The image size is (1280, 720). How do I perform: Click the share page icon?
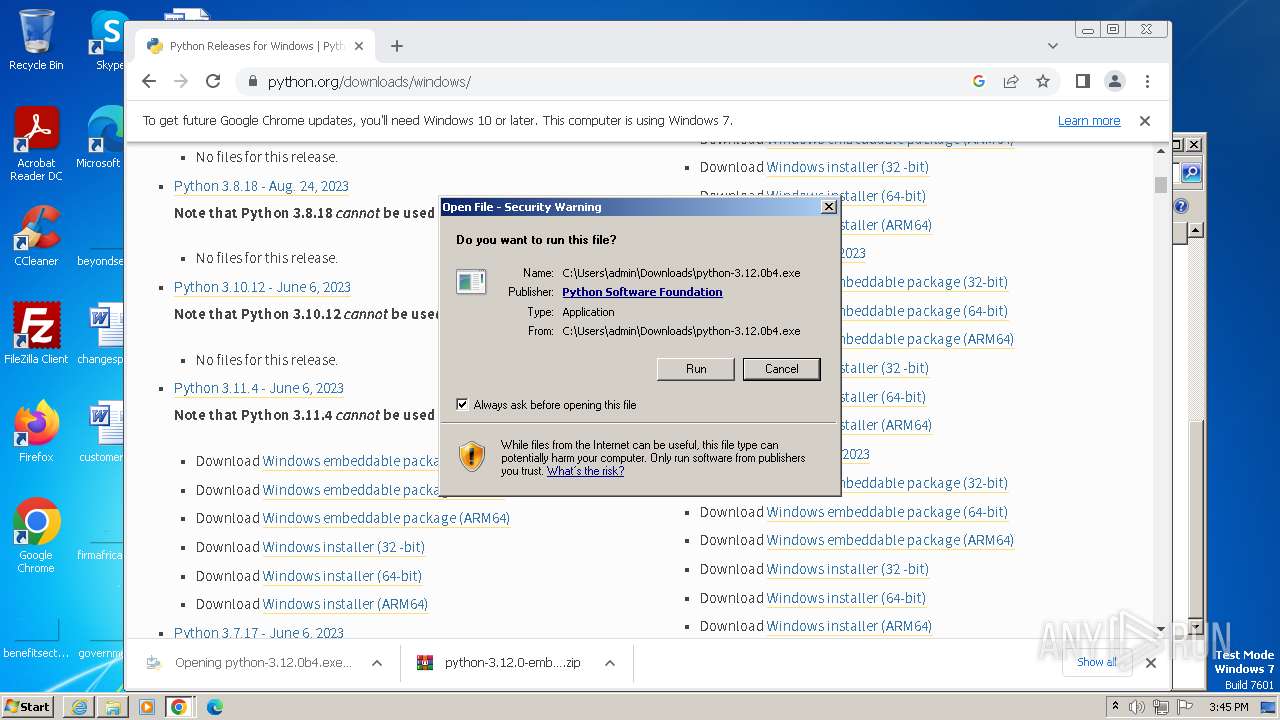1011,82
